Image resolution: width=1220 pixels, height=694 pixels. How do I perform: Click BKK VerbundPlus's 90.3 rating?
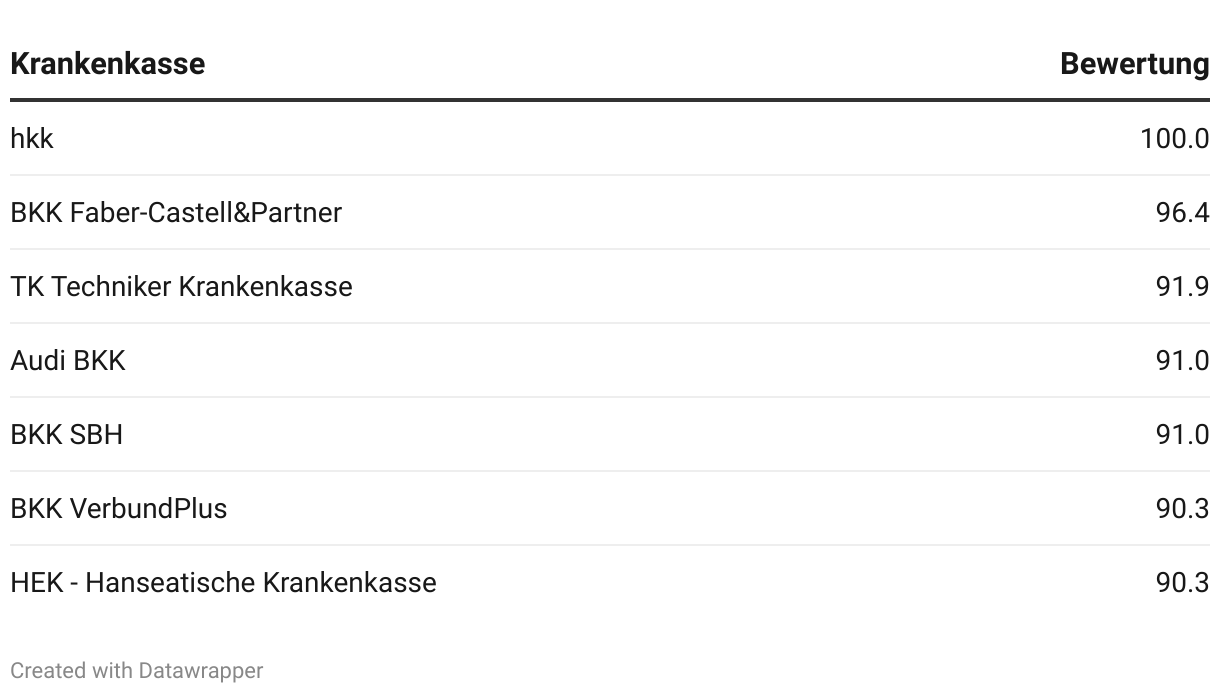pyautogui.click(x=1182, y=509)
